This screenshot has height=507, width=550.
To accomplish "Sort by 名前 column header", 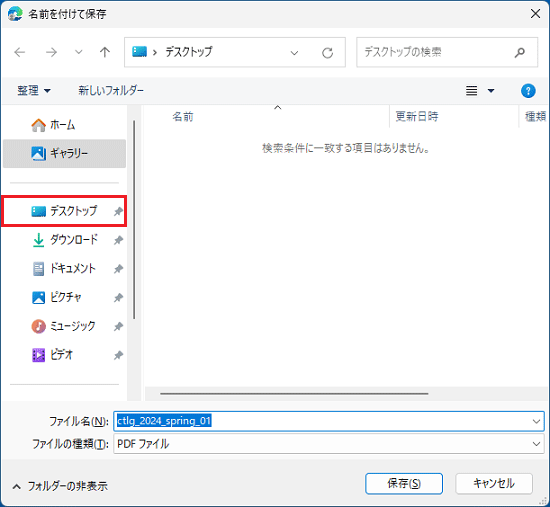I will tap(183, 116).
